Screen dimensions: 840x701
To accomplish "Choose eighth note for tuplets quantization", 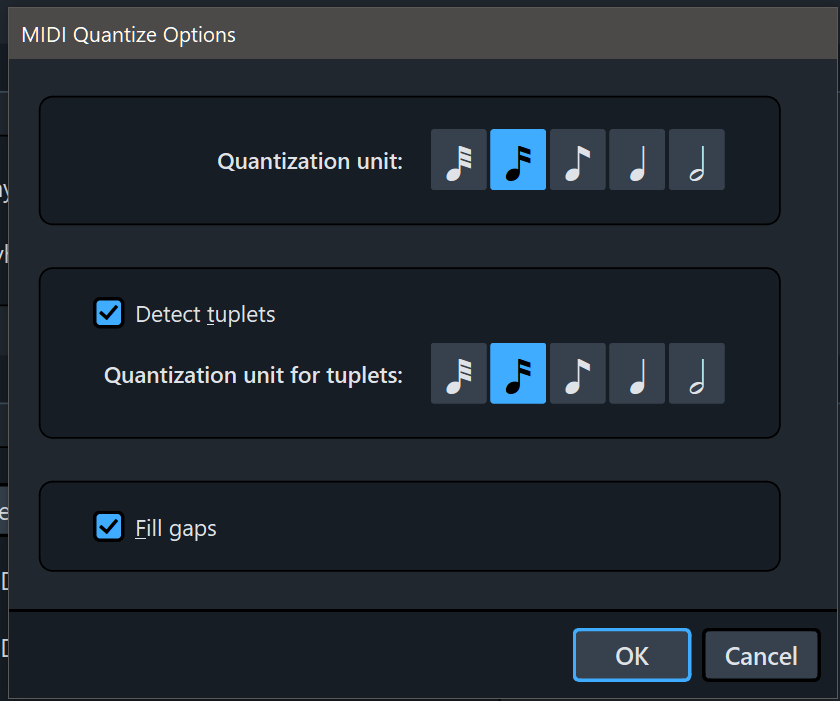I will (578, 374).
